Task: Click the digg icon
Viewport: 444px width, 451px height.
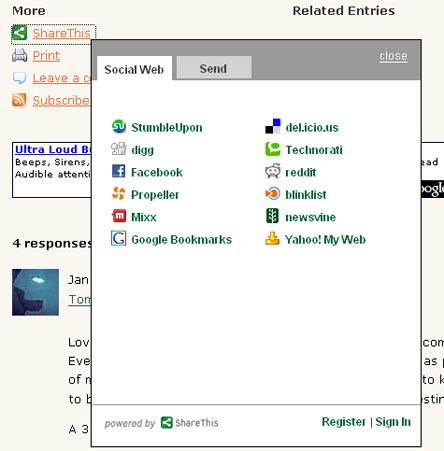Action: click(x=118, y=149)
